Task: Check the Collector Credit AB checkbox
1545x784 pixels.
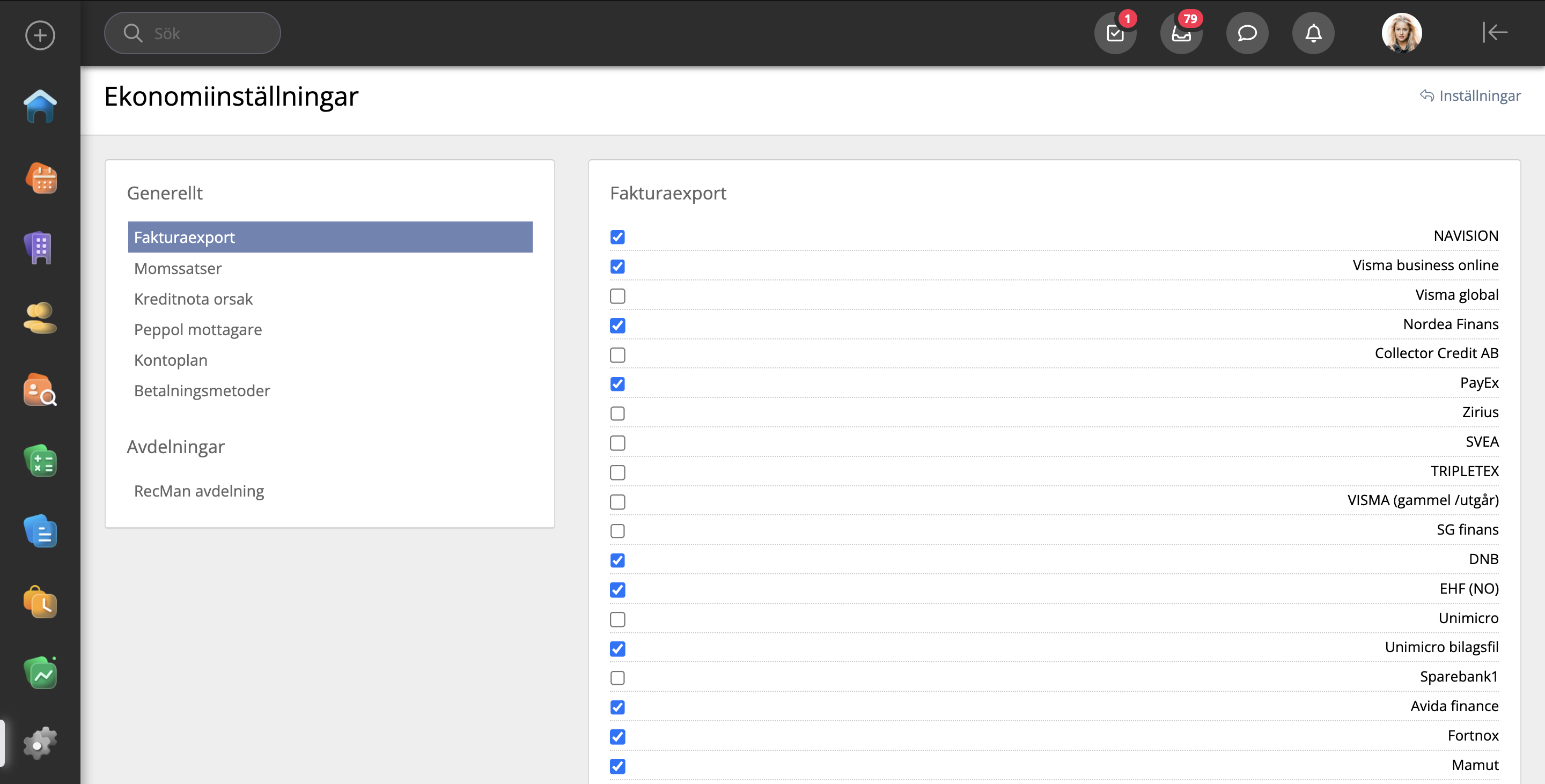Action: coord(617,355)
